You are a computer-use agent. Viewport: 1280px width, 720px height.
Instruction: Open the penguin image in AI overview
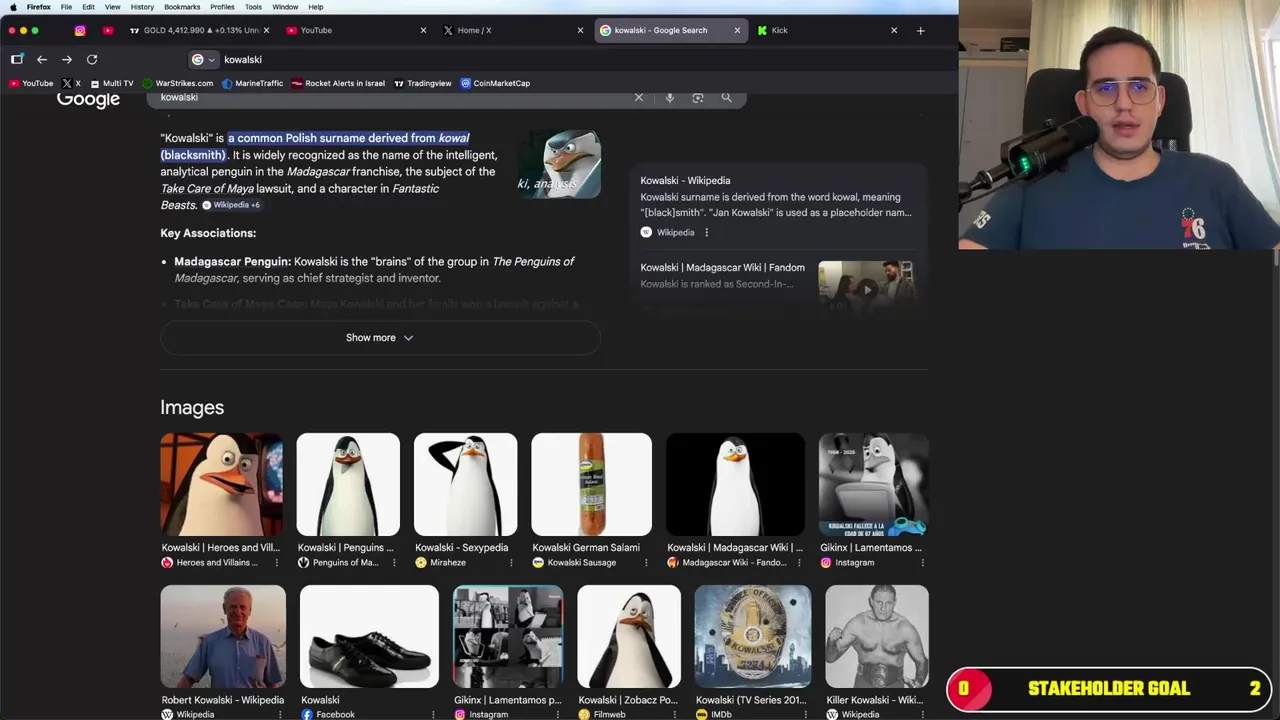(559, 163)
